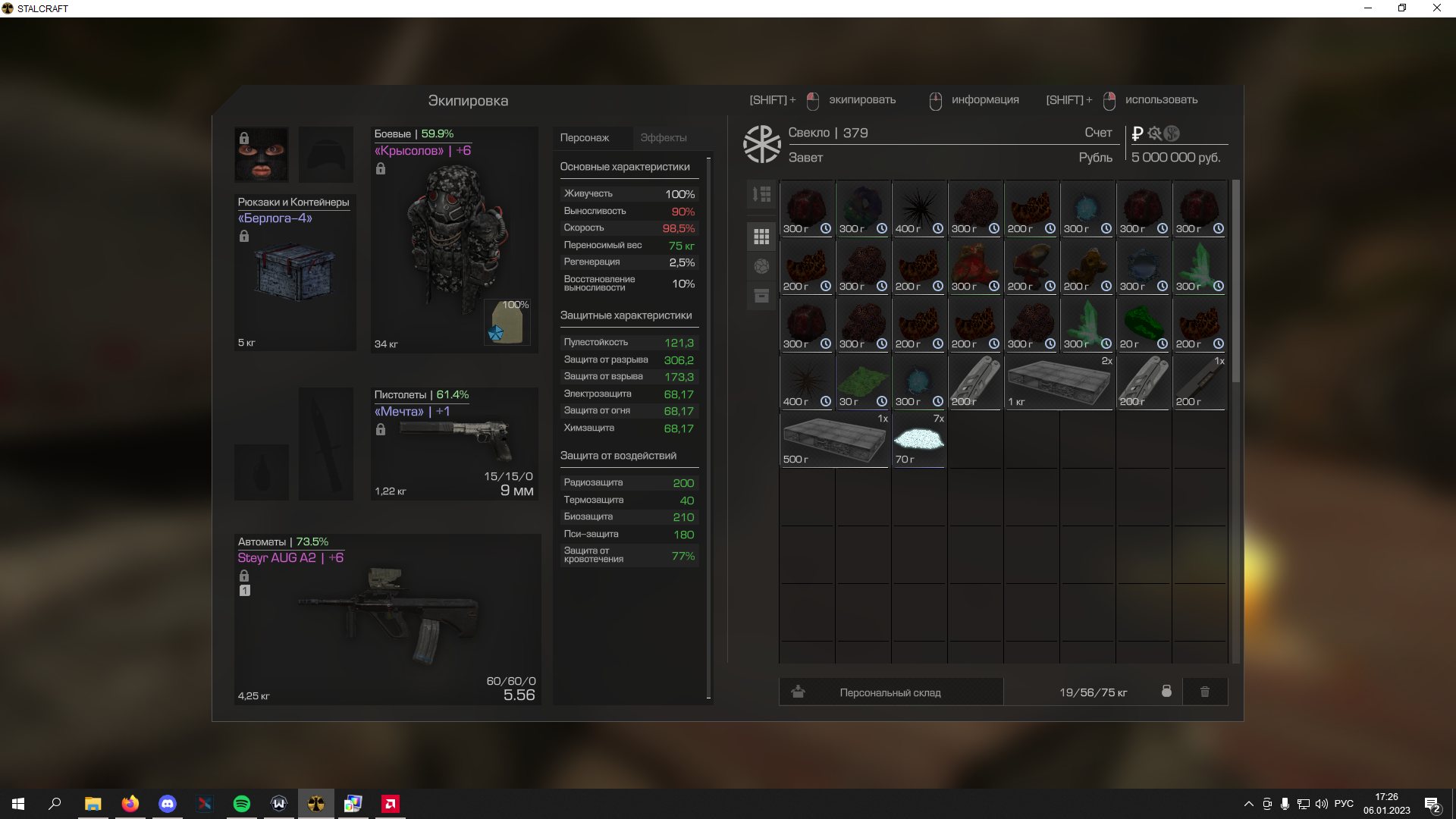Select the white powder stack 7x
The image size is (1456, 819).
click(x=919, y=439)
